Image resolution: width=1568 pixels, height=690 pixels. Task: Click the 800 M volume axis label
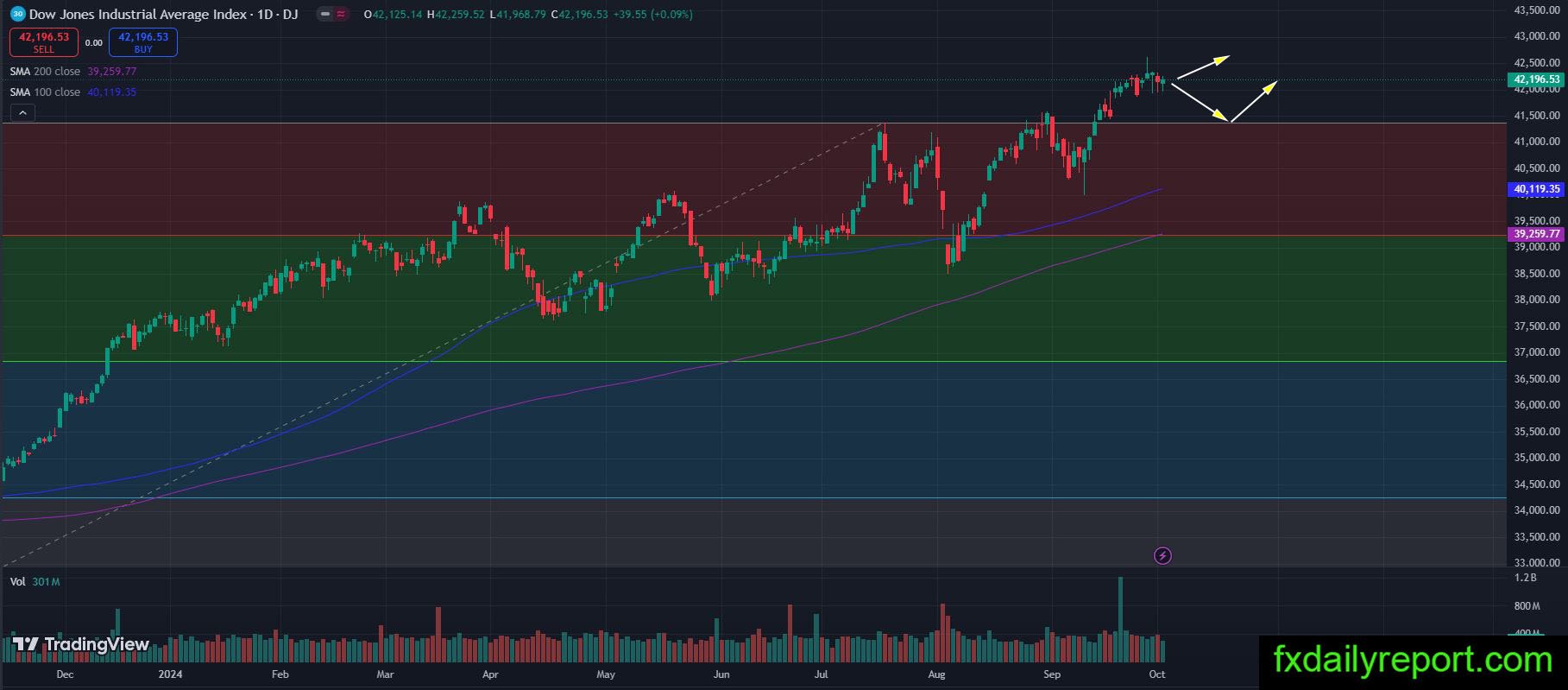click(x=1527, y=606)
